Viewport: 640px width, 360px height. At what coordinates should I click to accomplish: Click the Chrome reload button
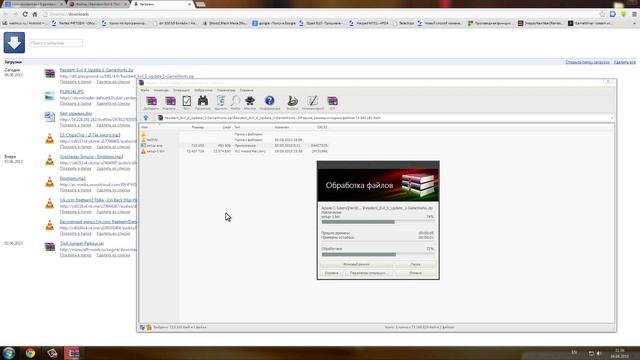tap(25, 14)
